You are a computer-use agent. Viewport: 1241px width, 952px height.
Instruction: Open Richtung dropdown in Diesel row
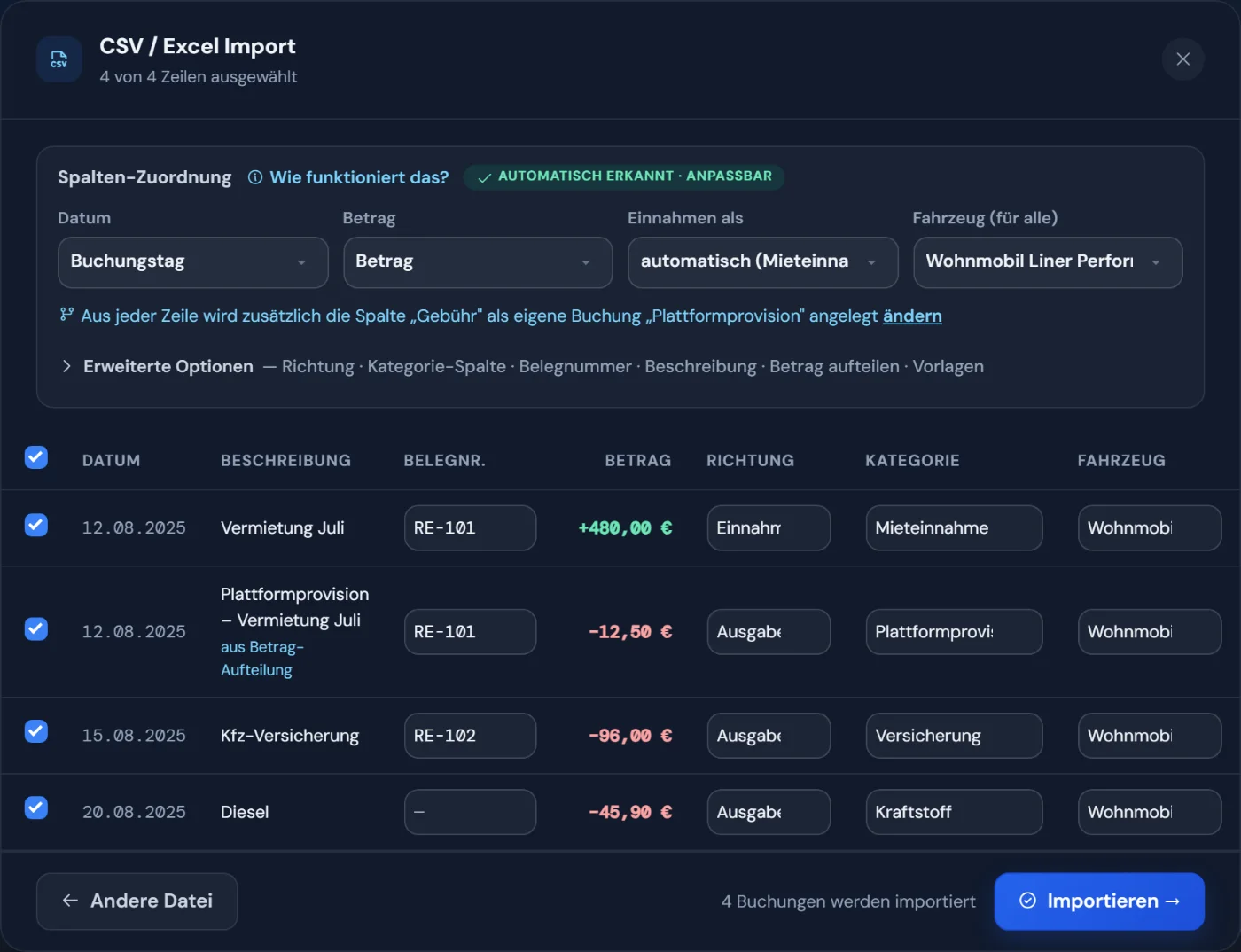[769, 812]
